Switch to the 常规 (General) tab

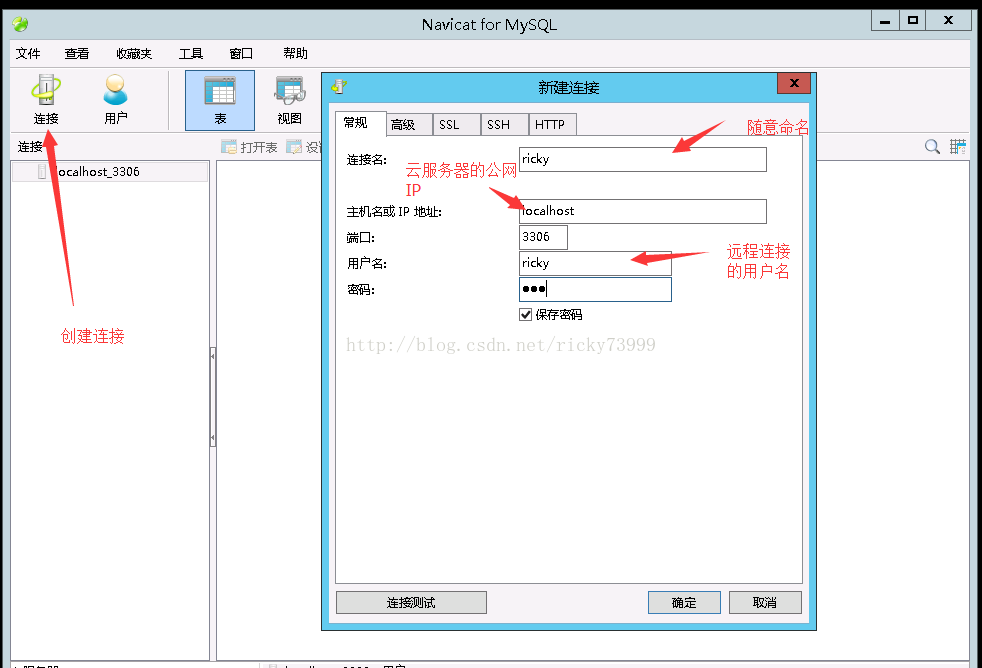pos(361,123)
